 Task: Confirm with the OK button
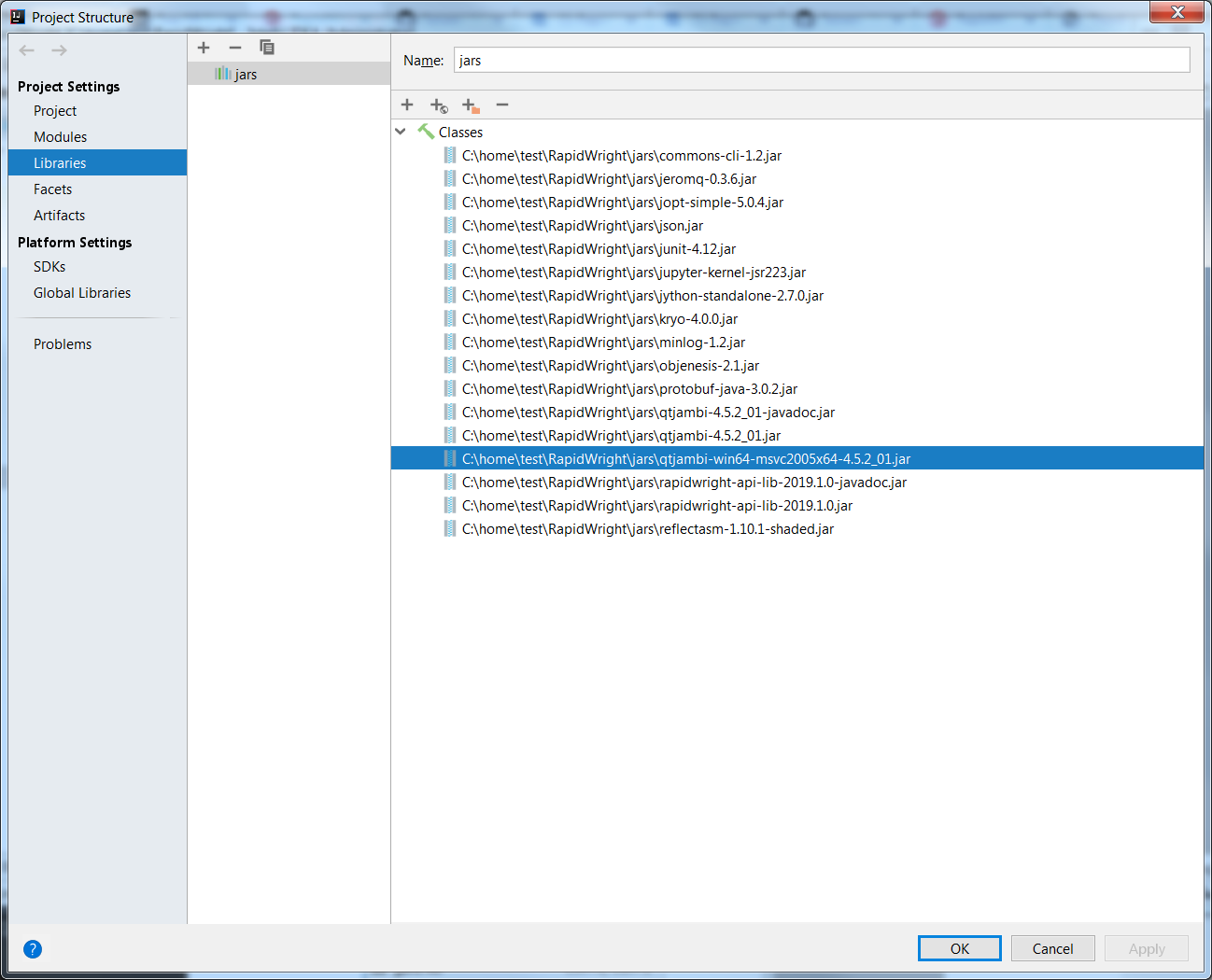coord(960,948)
